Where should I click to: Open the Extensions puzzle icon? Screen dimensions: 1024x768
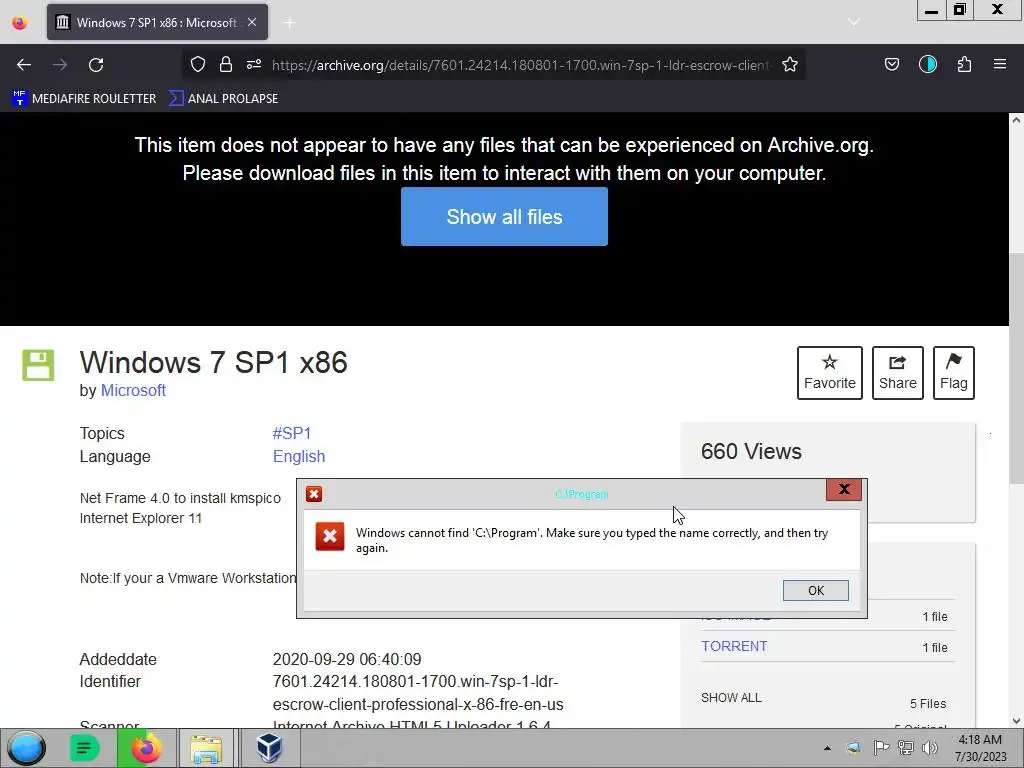[964, 64]
